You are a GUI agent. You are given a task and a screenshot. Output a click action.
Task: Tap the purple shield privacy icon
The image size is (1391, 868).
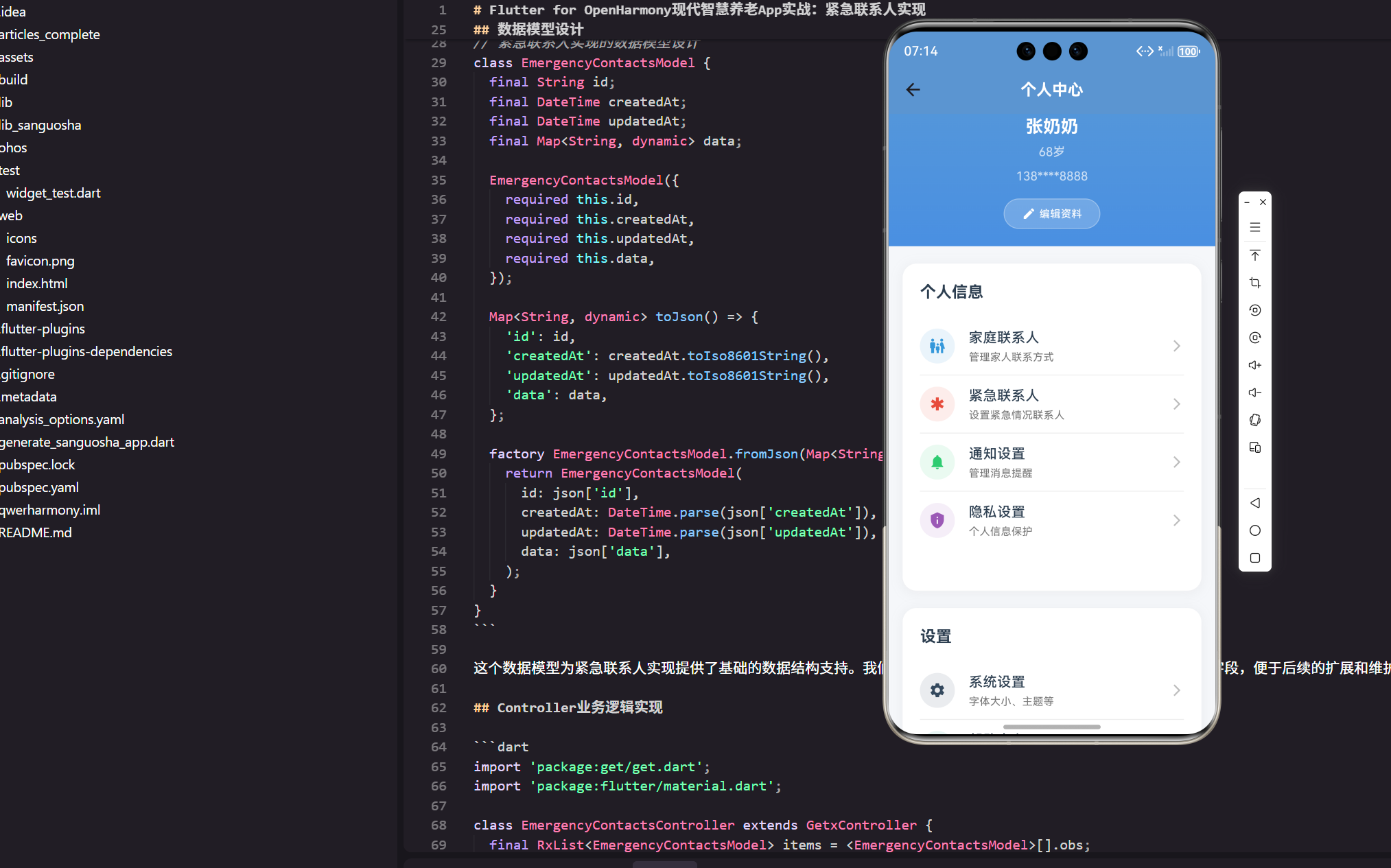point(937,521)
